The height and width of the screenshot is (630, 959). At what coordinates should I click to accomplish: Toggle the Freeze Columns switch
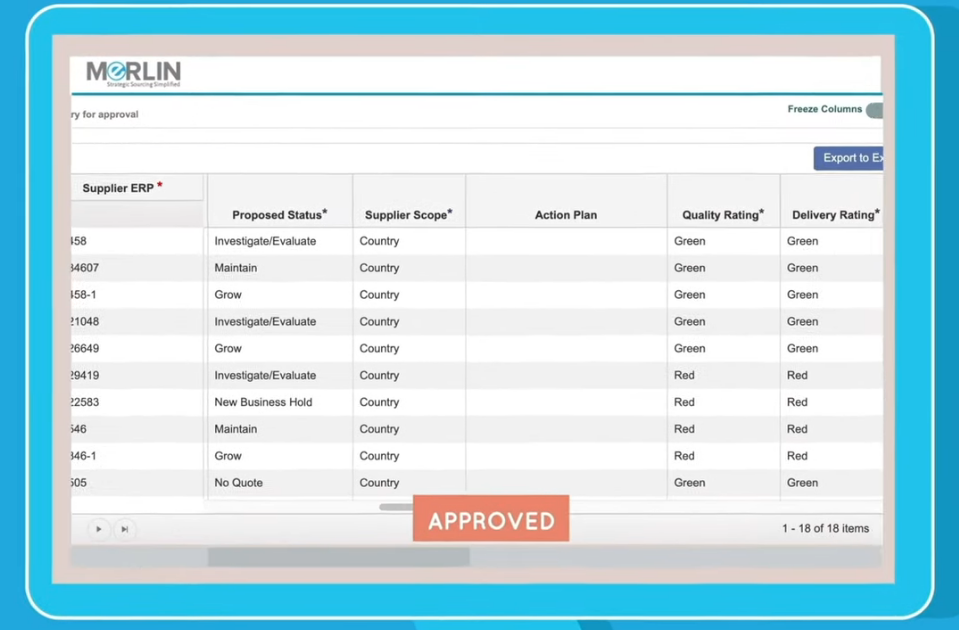pyautogui.click(x=874, y=110)
